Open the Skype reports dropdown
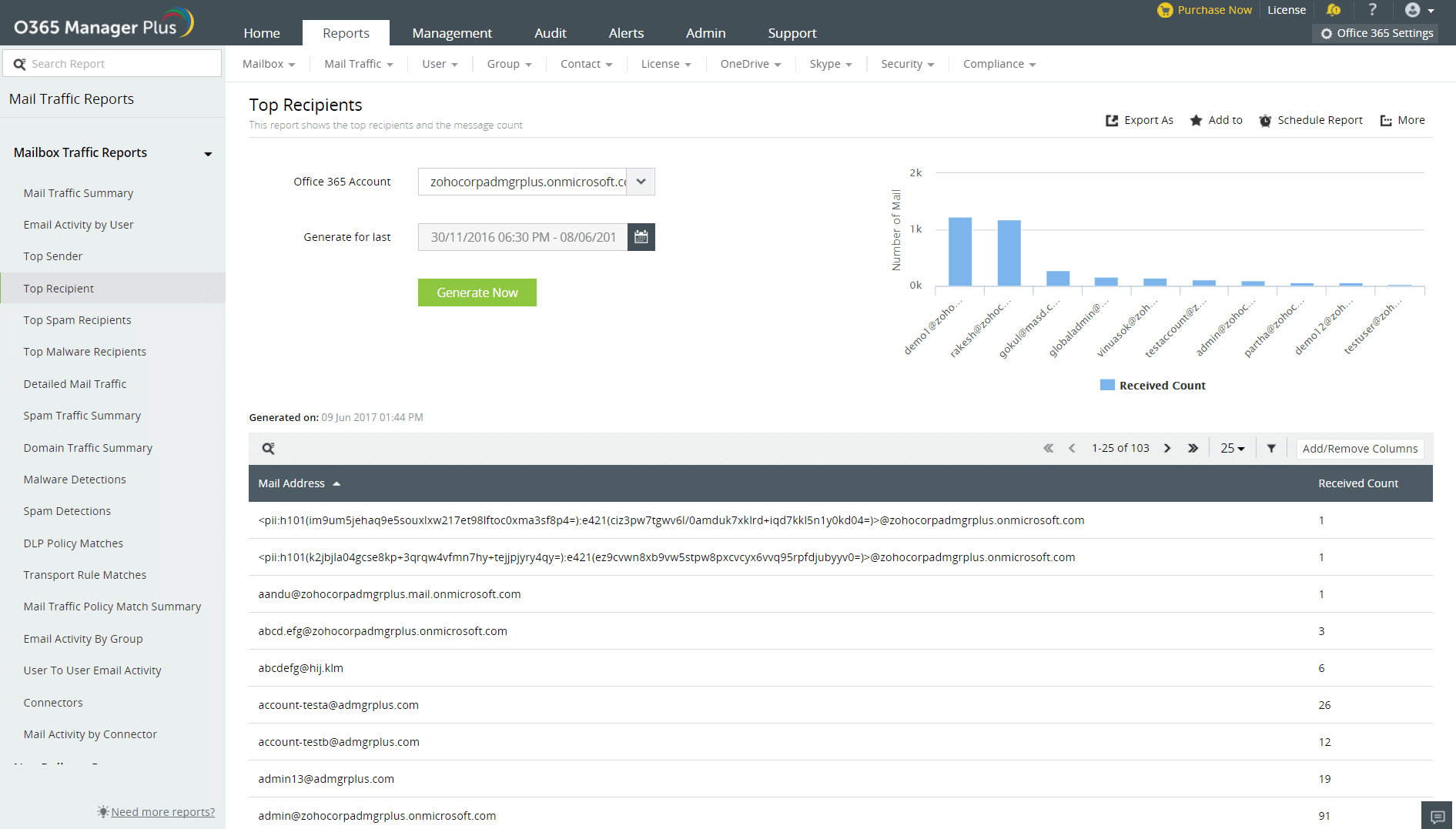The height and width of the screenshot is (829, 1456). click(x=831, y=65)
